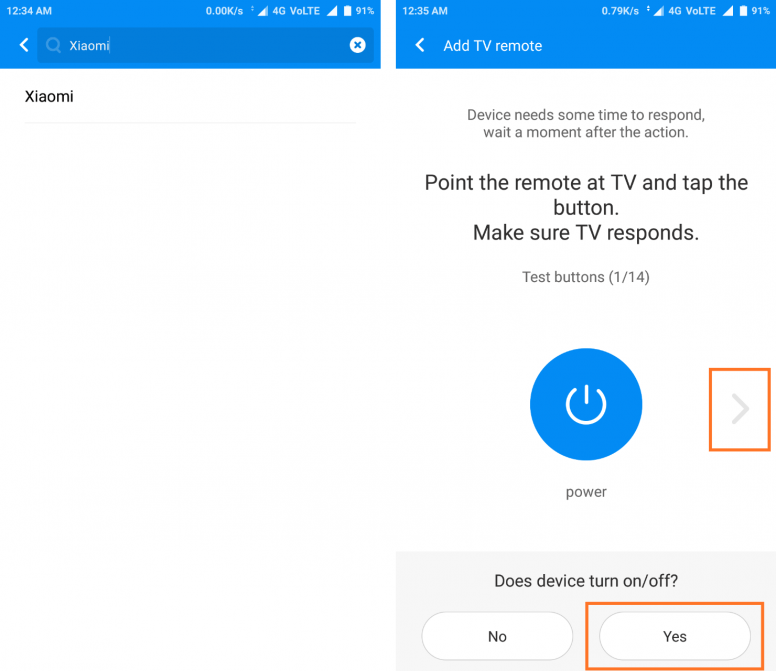Image resolution: width=776 pixels, height=671 pixels.
Task: Tap the 12:34 AM clock in status bar
Action: 29,11
